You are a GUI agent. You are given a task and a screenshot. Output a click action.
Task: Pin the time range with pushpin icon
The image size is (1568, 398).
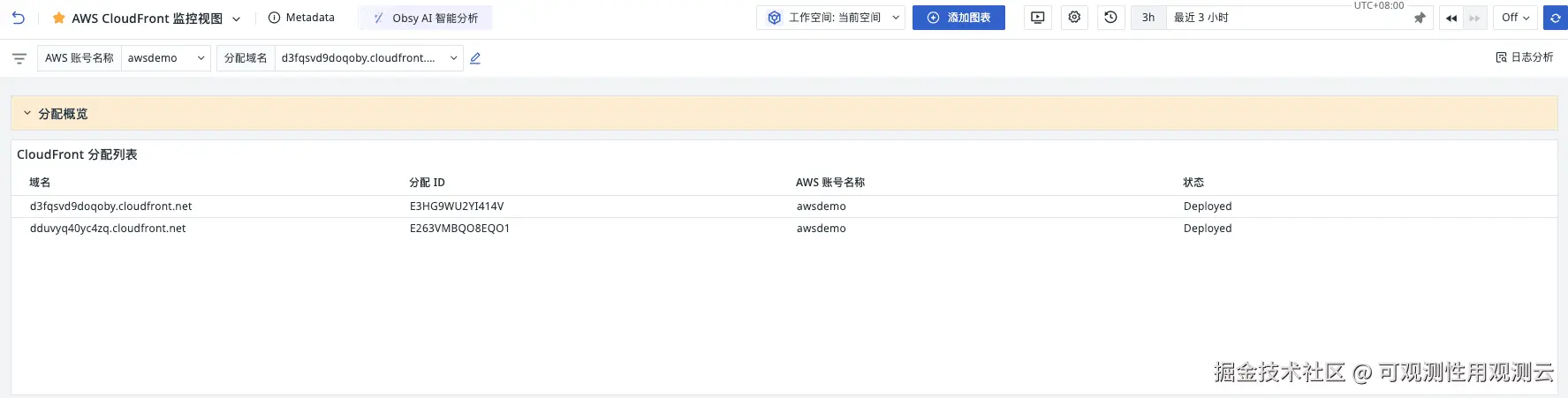(x=1420, y=18)
